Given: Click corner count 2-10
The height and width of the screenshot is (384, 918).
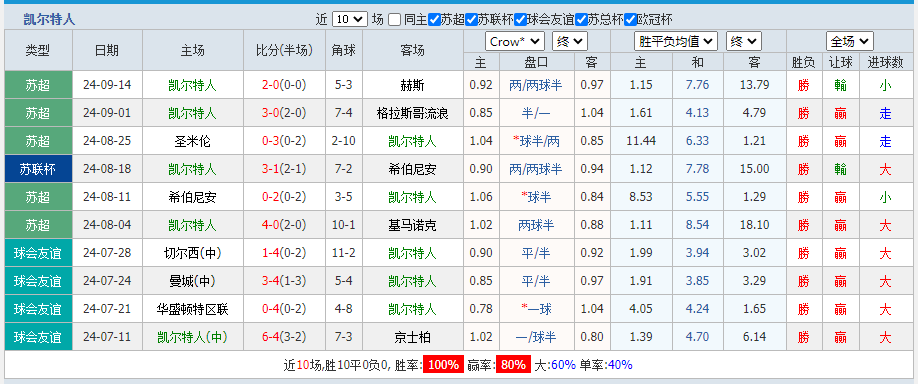Looking at the screenshot, I should coord(344,141).
